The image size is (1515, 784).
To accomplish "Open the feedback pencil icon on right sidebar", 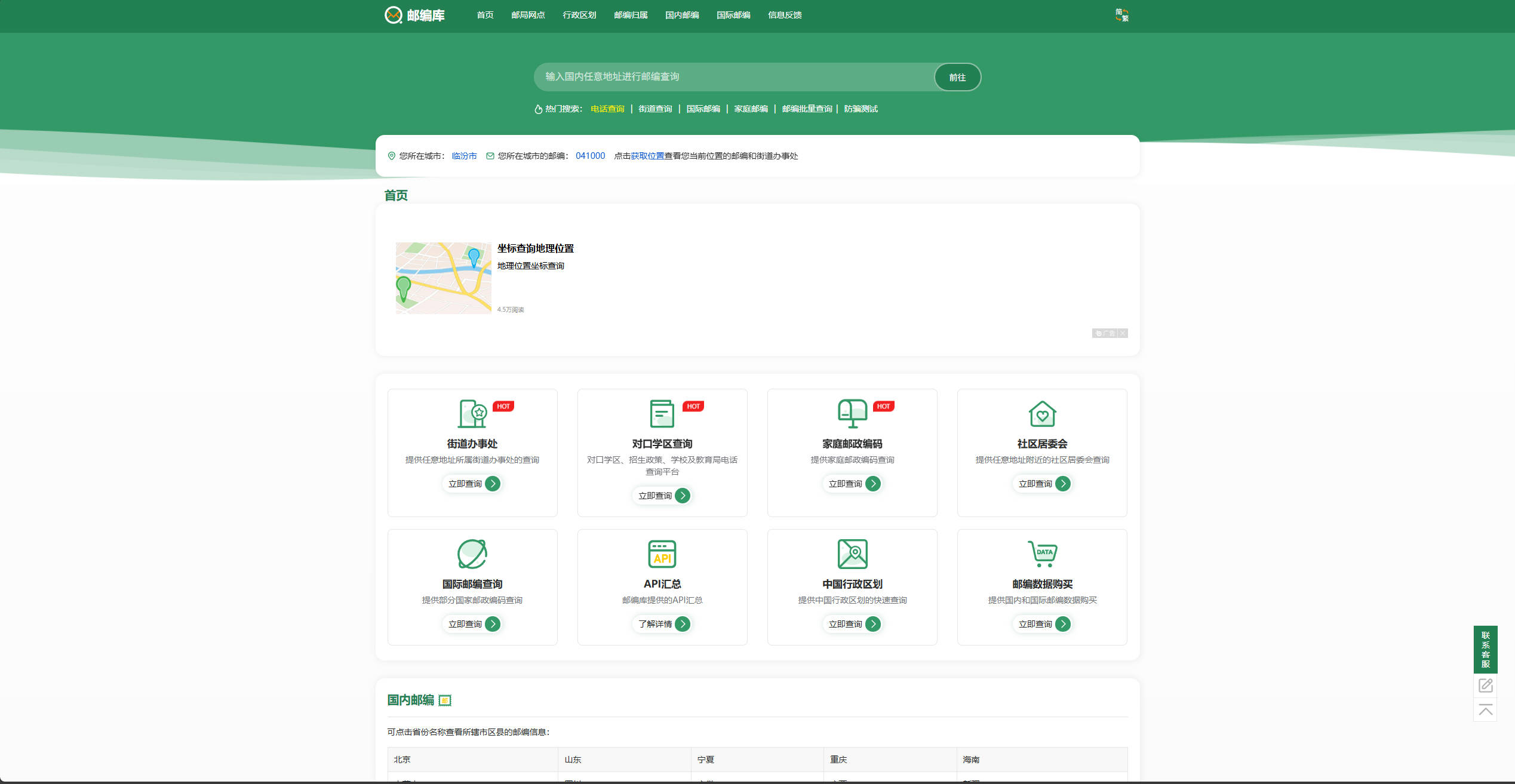I will [1486, 685].
